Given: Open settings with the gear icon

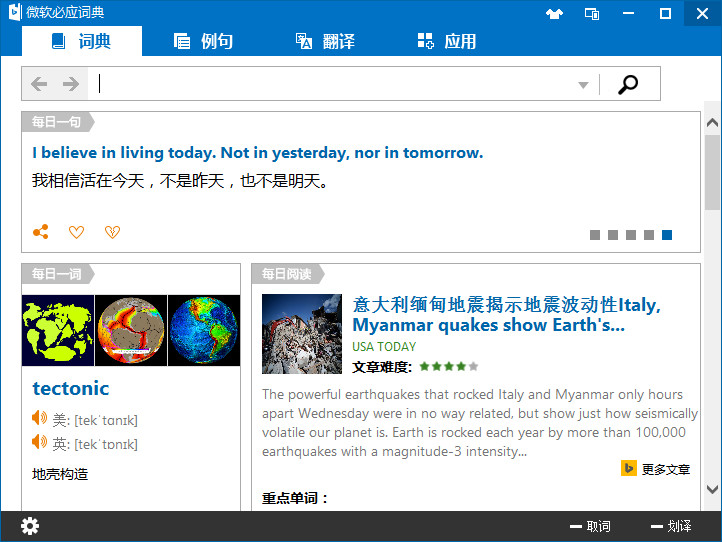Looking at the screenshot, I should 30,526.
